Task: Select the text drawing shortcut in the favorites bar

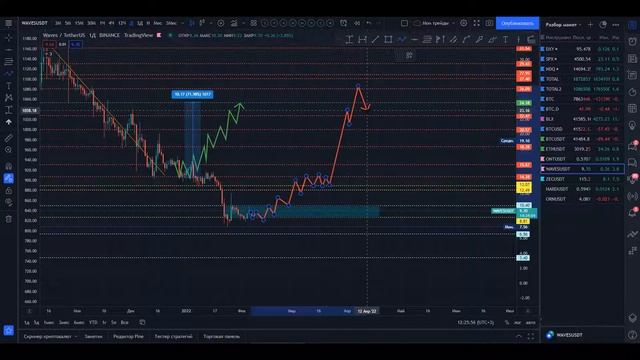Action: (505, 39)
